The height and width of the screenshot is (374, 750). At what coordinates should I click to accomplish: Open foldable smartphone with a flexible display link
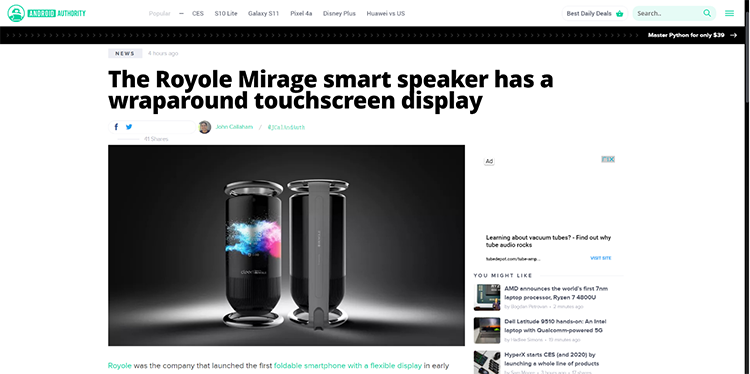point(348,365)
